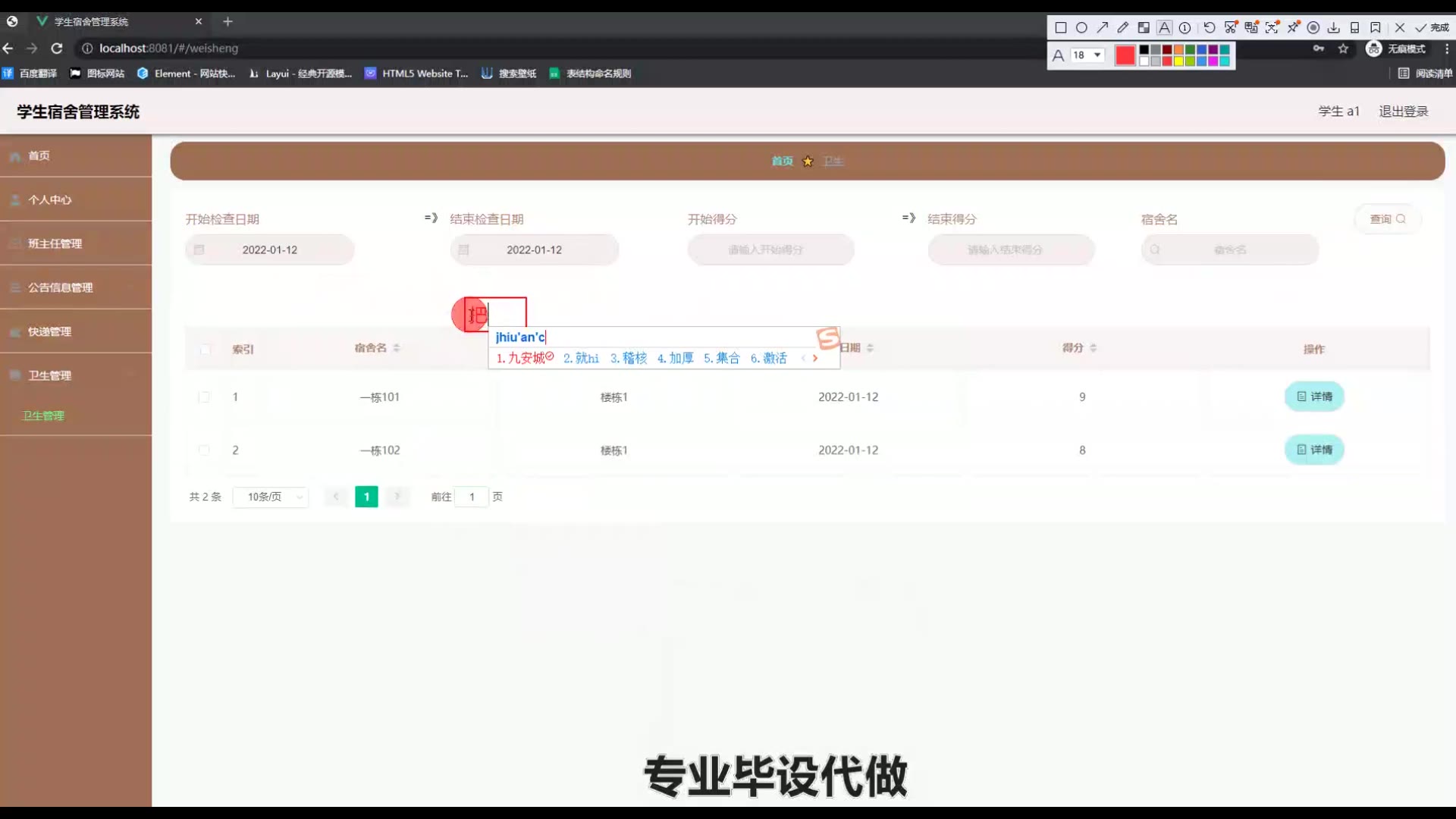Collapse 卫生管理 parent menu
This screenshot has height=819, width=1456.
point(76,375)
